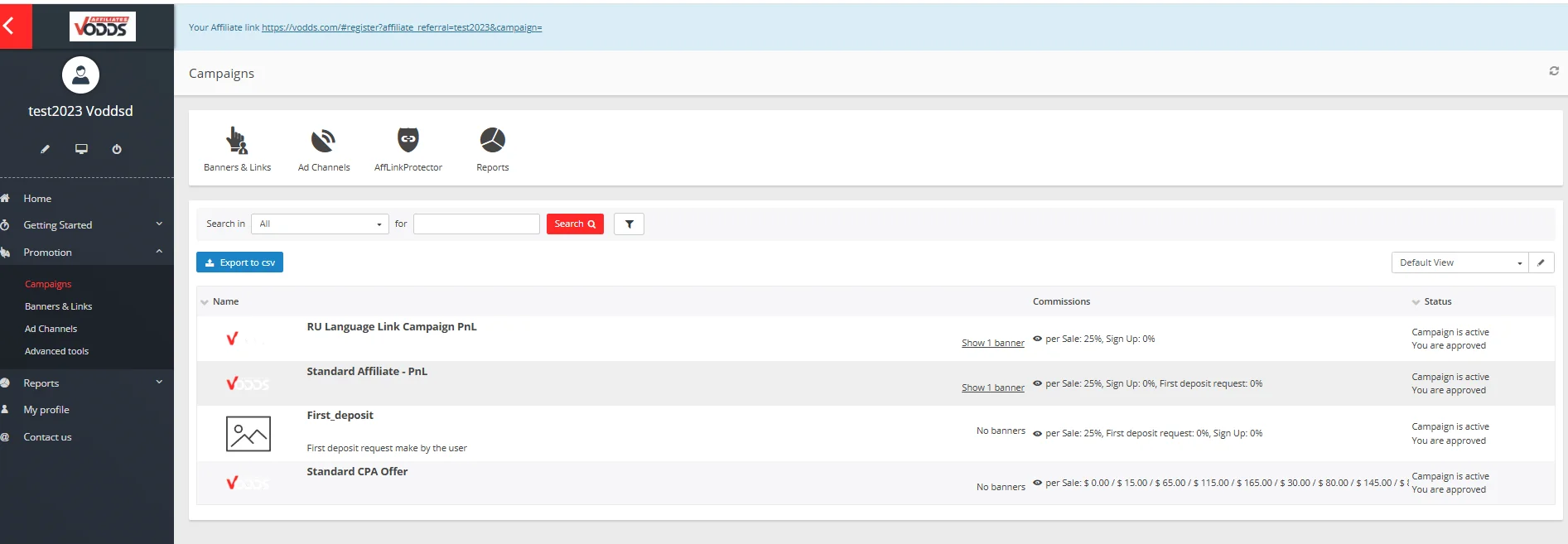The image size is (1568, 544).
Task: Toggle eye icon for Standard CPA Offer commissions
Action: click(x=1037, y=483)
